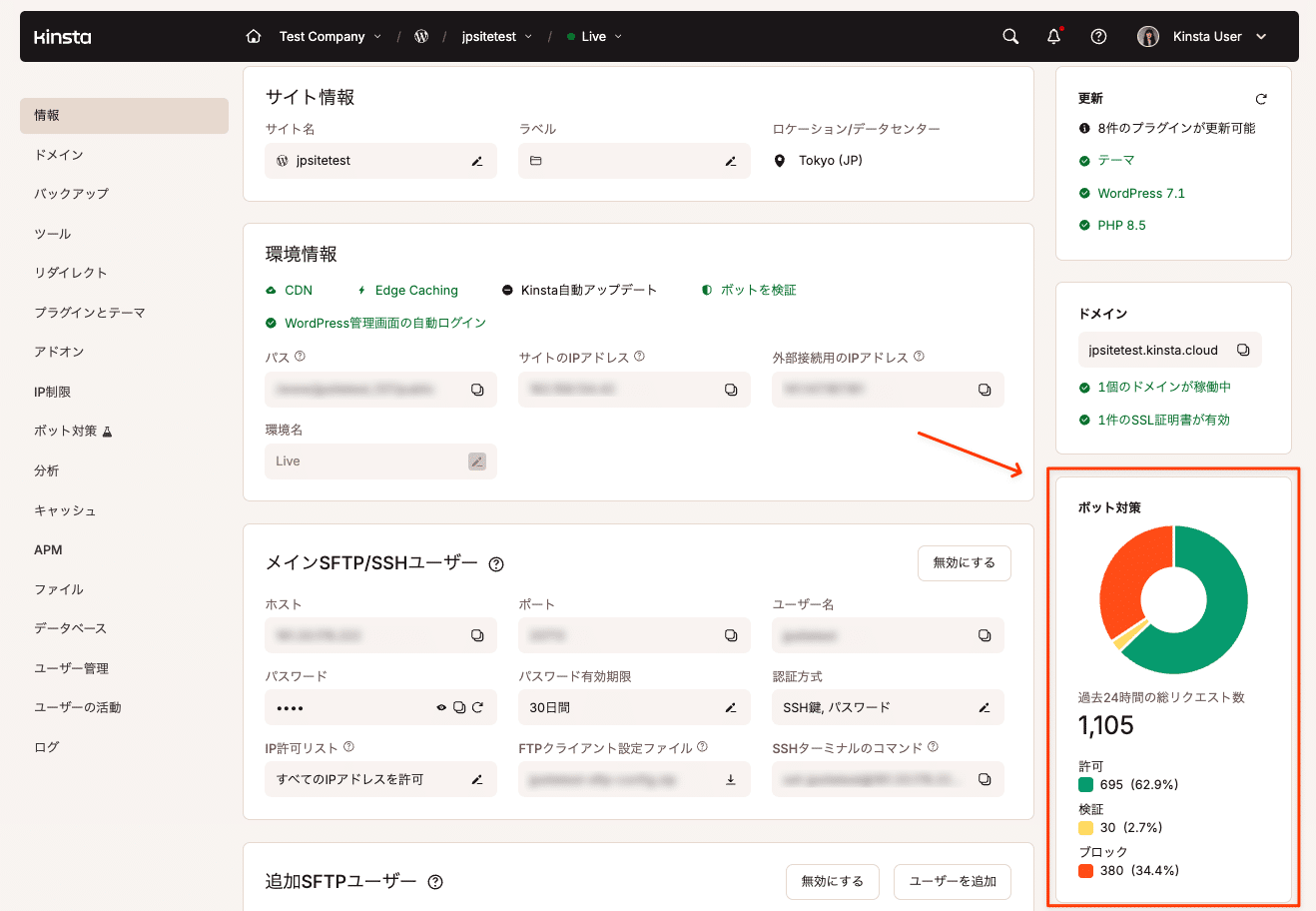
Task: Click 無効にする for additional SFTP users
Action: 832,881
